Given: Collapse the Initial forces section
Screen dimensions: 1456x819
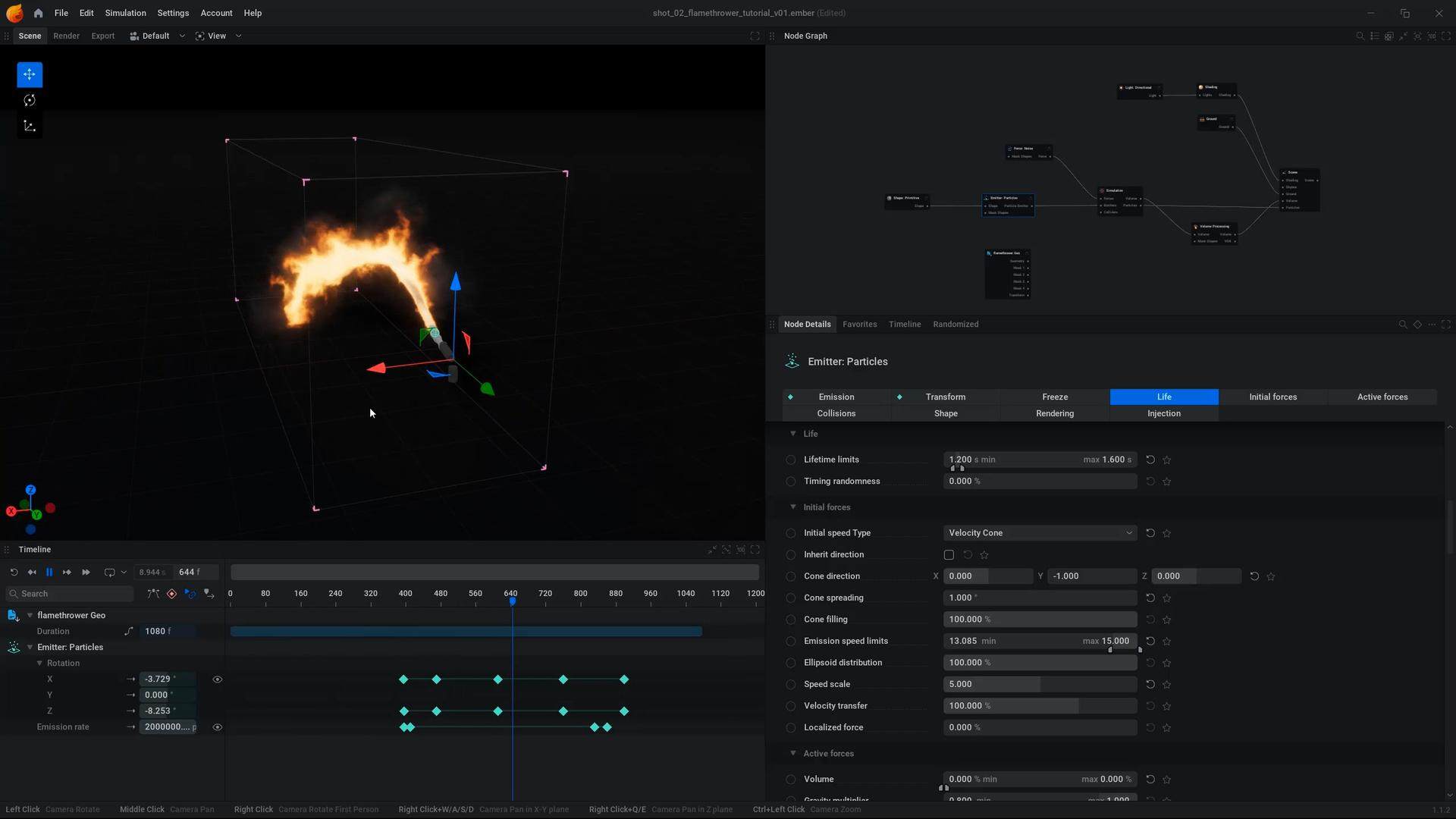Looking at the screenshot, I should [x=793, y=507].
